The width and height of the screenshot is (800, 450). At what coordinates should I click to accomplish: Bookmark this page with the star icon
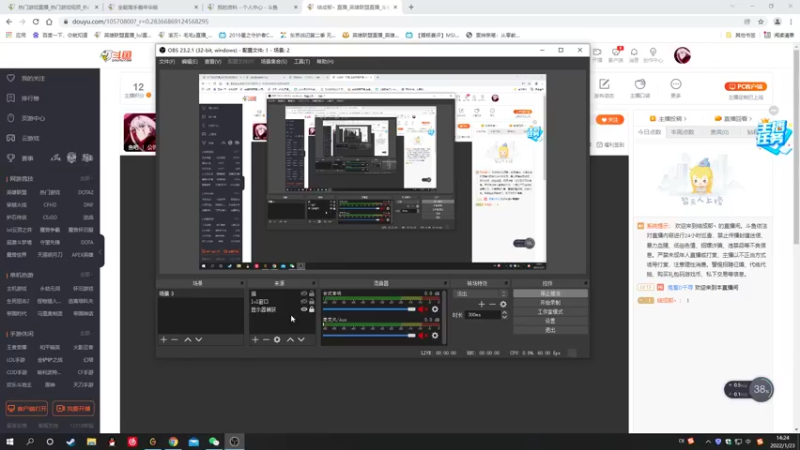(761, 21)
